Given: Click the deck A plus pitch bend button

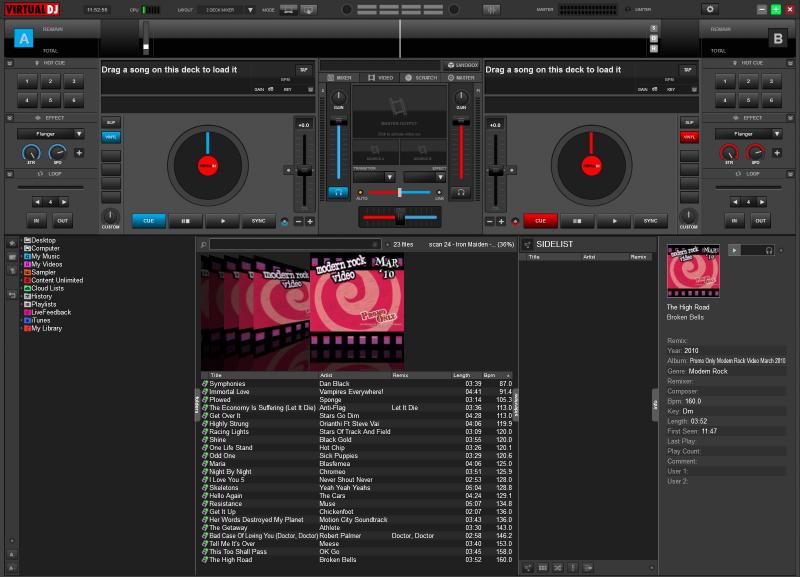Looking at the screenshot, I should [x=310, y=221].
